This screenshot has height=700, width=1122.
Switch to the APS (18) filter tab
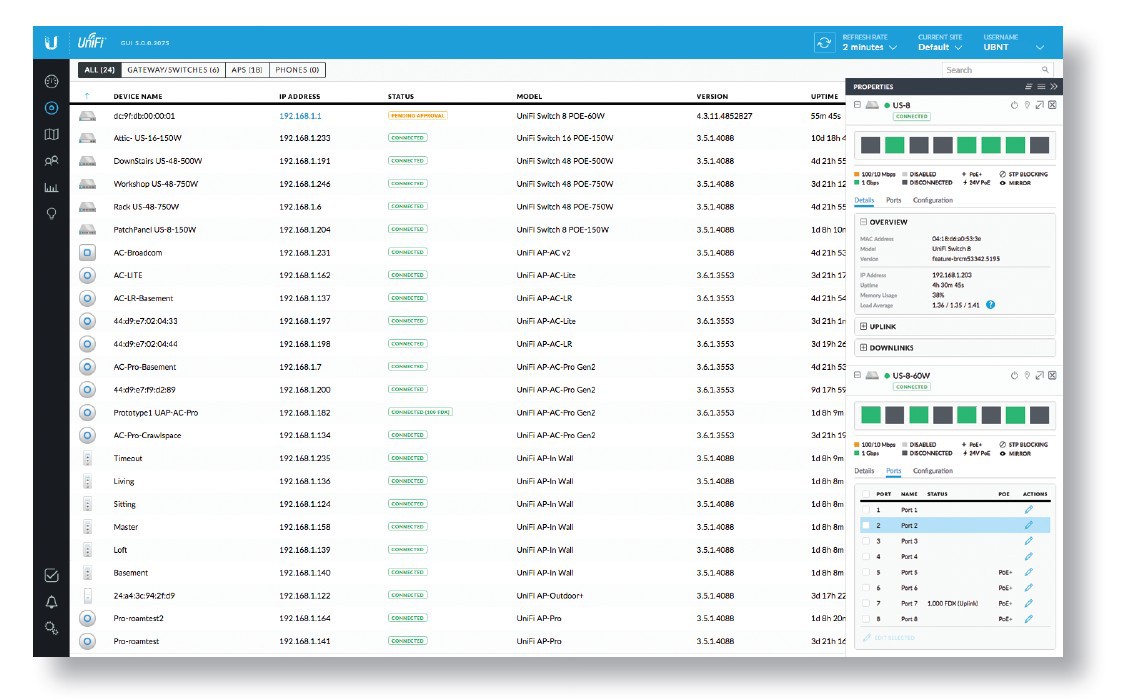245,70
